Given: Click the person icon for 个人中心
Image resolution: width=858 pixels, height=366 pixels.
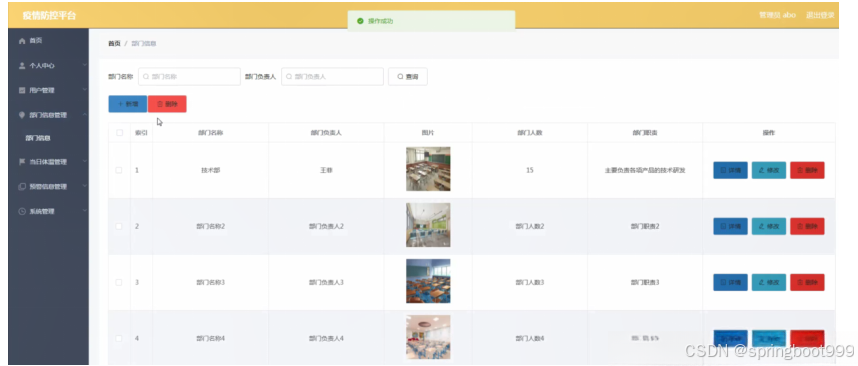Looking at the screenshot, I should [22, 66].
